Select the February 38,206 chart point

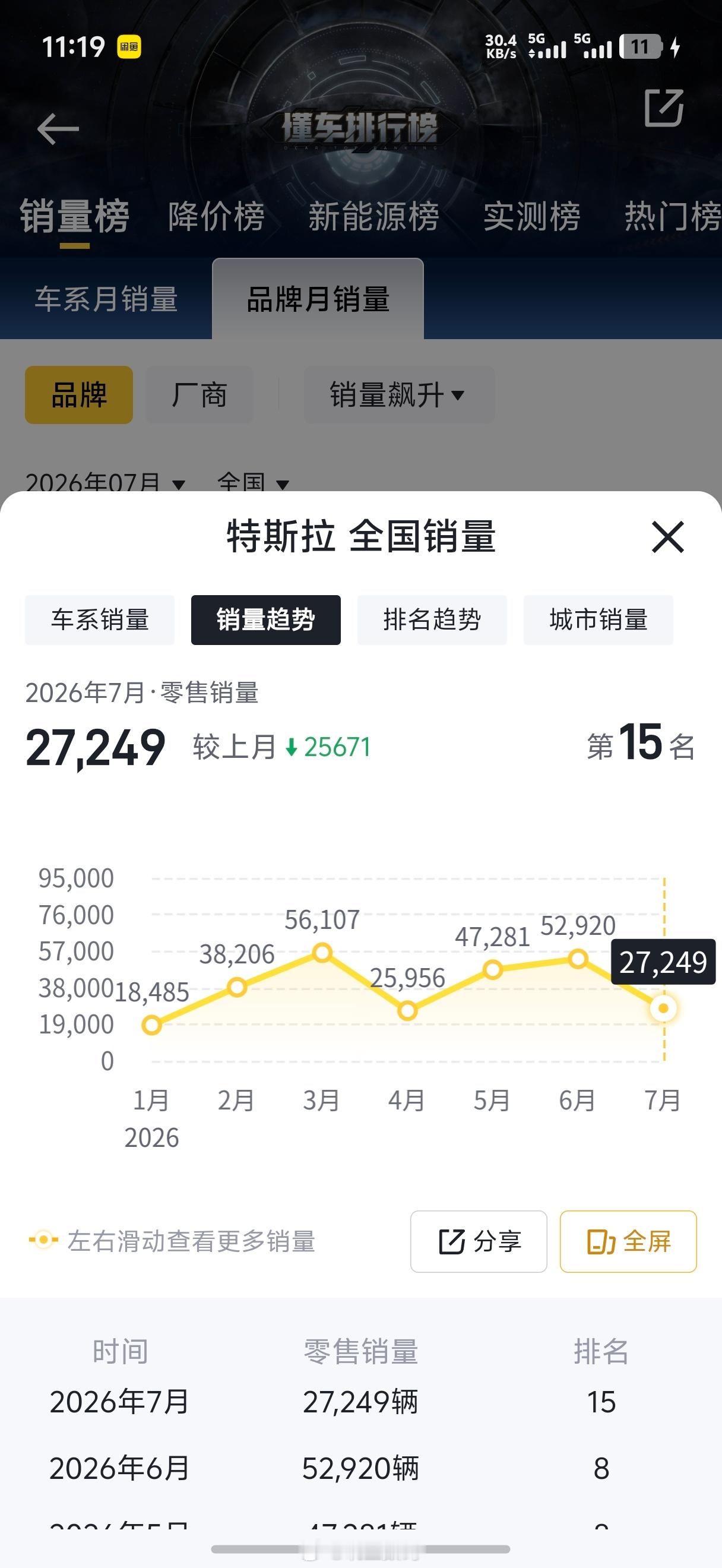pos(237,987)
